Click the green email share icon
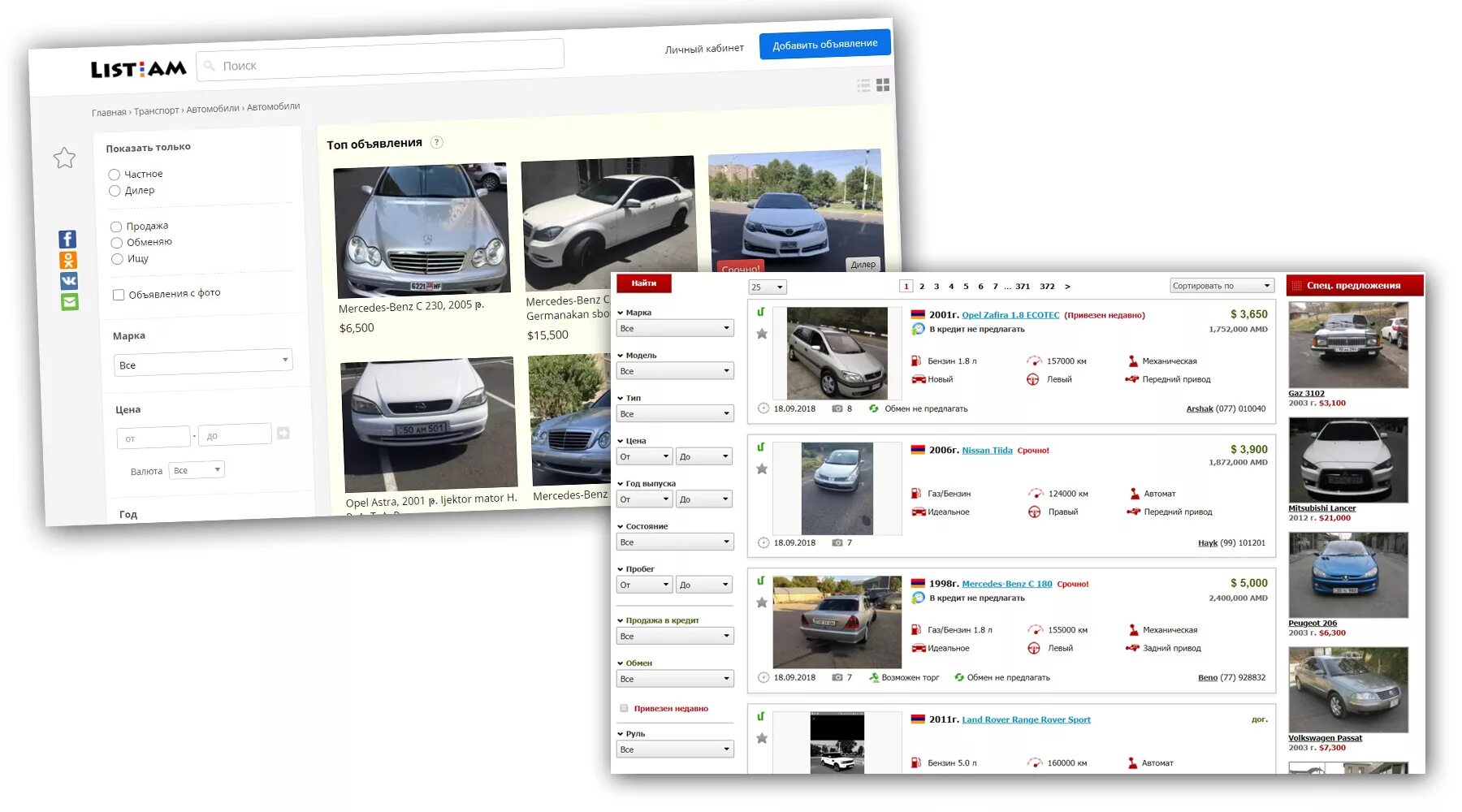The height and width of the screenshot is (812, 1462). pyautogui.click(x=70, y=302)
